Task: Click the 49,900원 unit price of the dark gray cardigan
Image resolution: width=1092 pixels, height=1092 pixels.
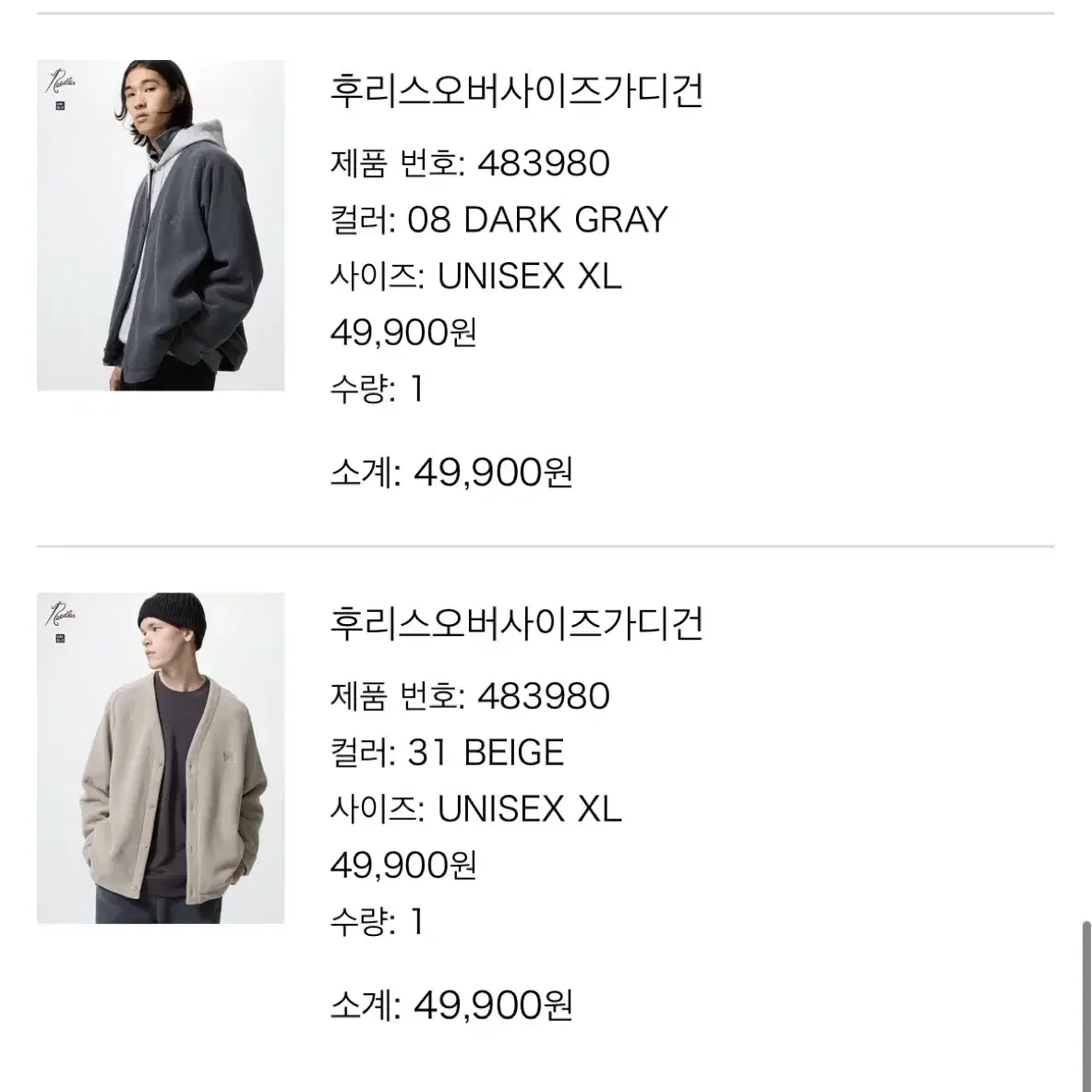Action: (403, 332)
